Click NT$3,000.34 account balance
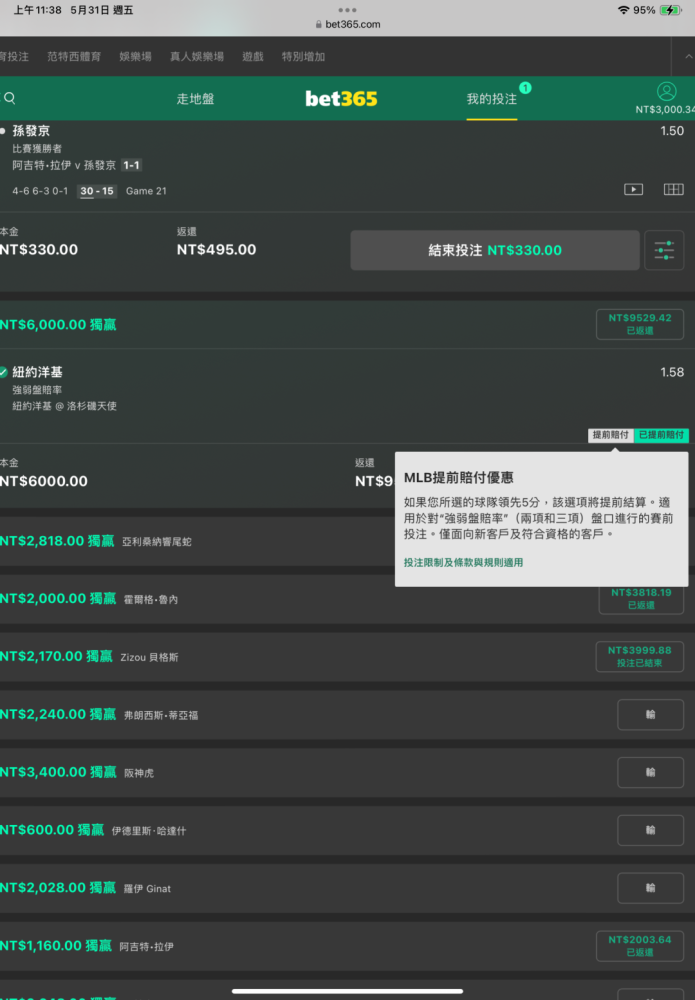 (665, 110)
